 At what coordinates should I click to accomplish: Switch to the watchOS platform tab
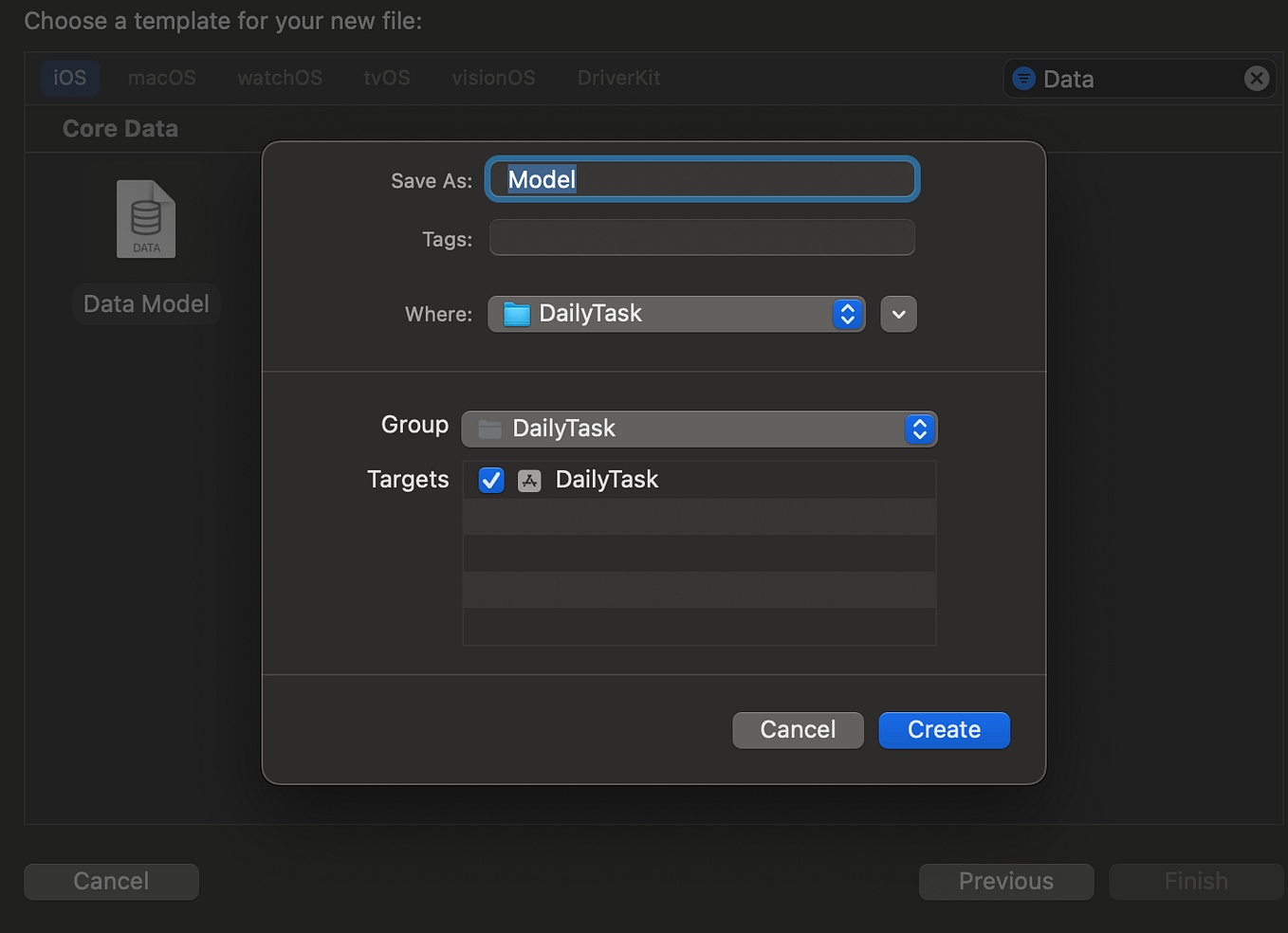coord(279,78)
